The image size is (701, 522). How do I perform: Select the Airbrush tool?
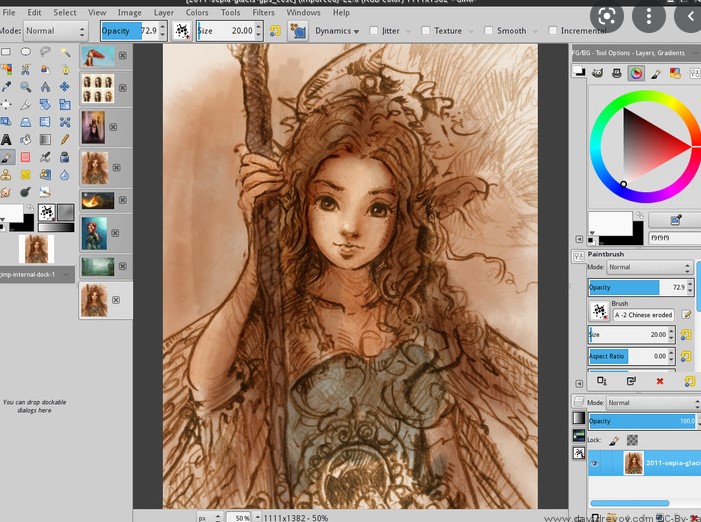pos(45,157)
